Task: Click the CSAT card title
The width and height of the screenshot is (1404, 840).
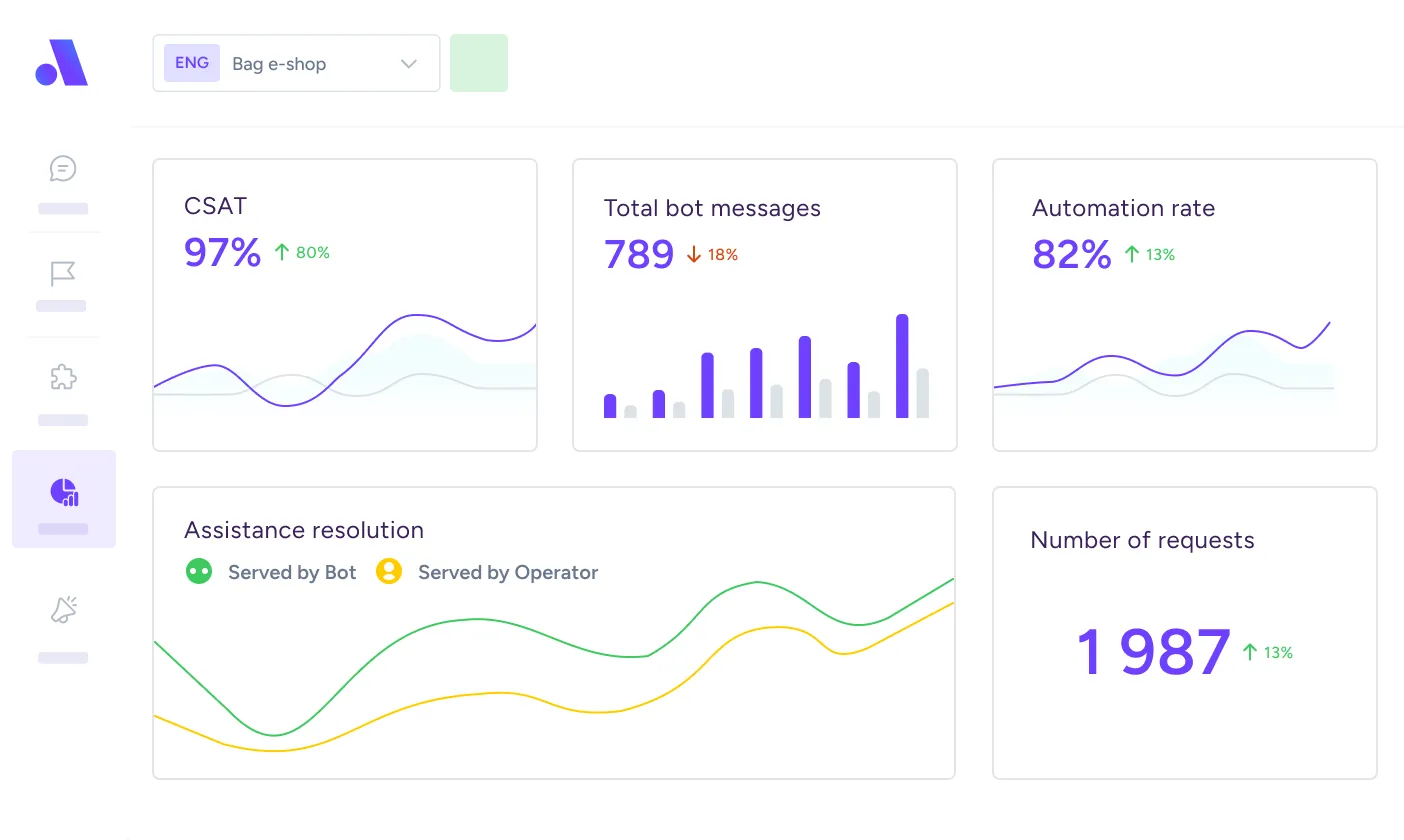Action: click(215, 206)
